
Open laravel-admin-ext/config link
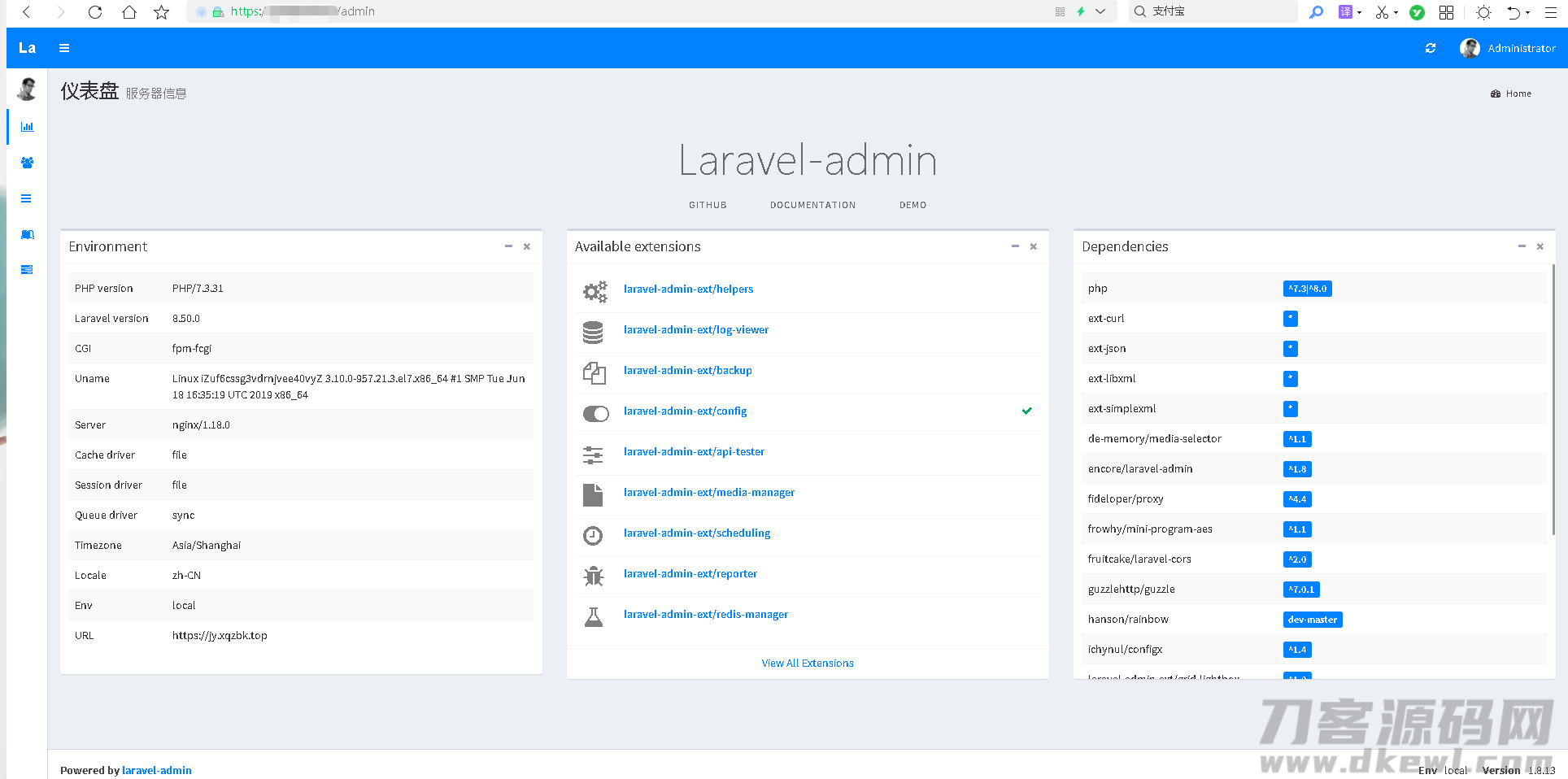(685, 411)
